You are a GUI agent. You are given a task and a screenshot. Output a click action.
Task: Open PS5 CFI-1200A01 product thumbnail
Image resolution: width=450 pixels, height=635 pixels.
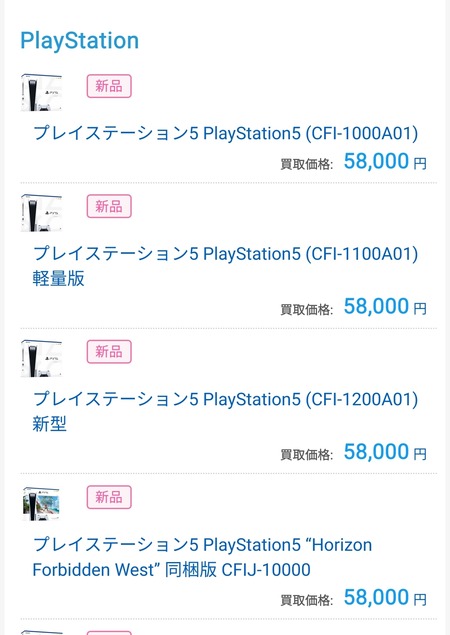click(41, 358)
